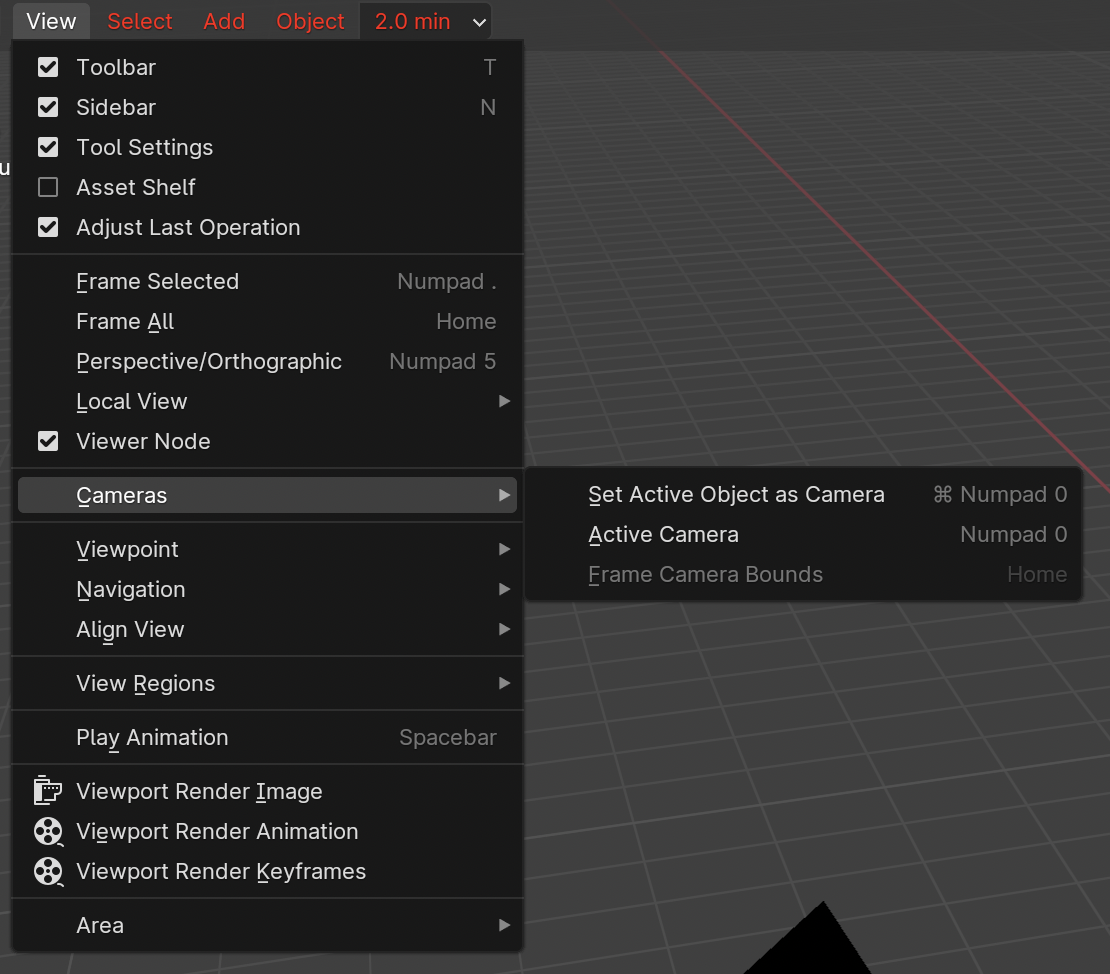Toggle the Adjust Last Operation checkbox
This screenshot has height=974, width=1110.
(48, 227)
